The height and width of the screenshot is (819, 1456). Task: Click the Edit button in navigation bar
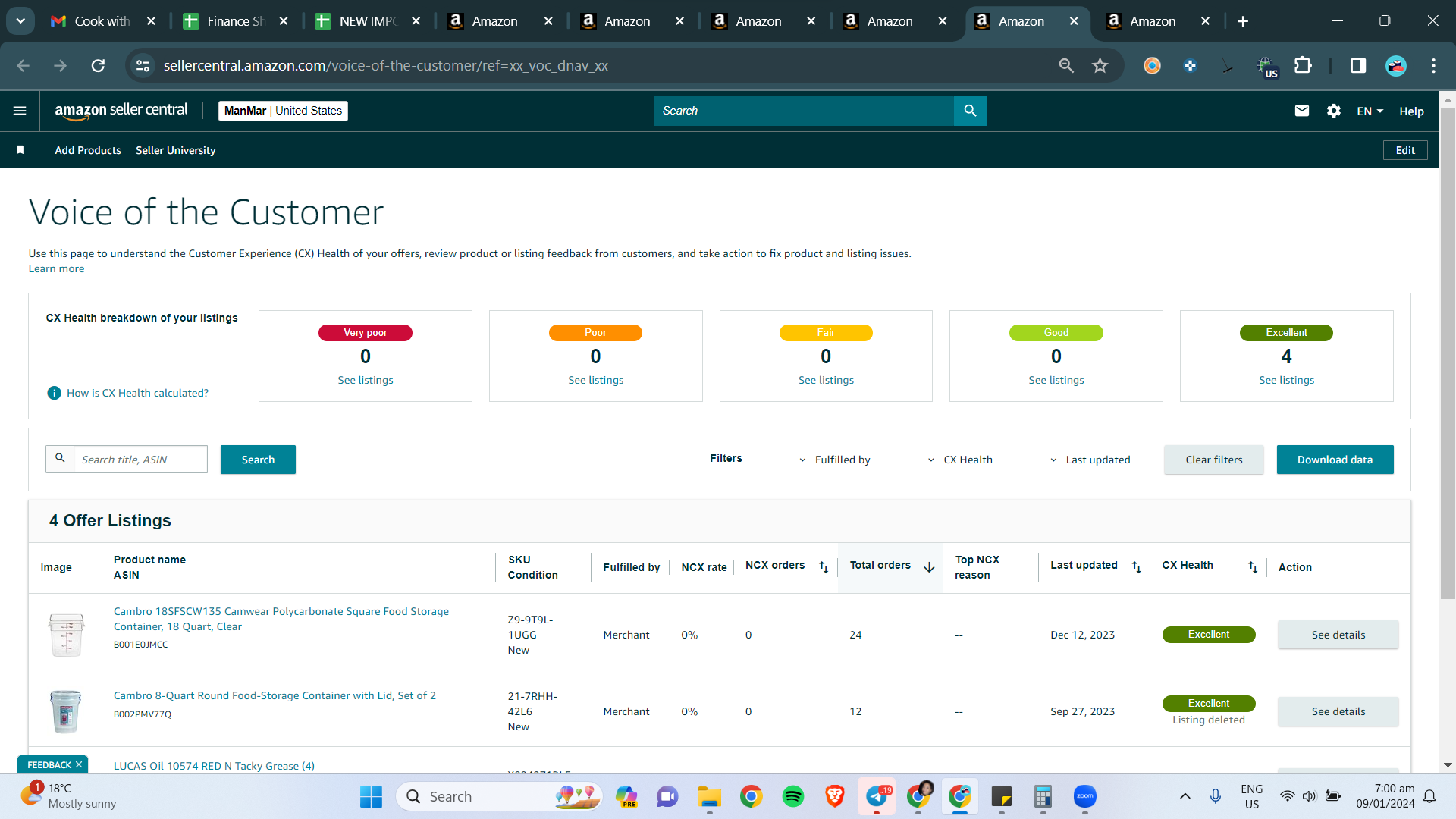click(1405, 150)
